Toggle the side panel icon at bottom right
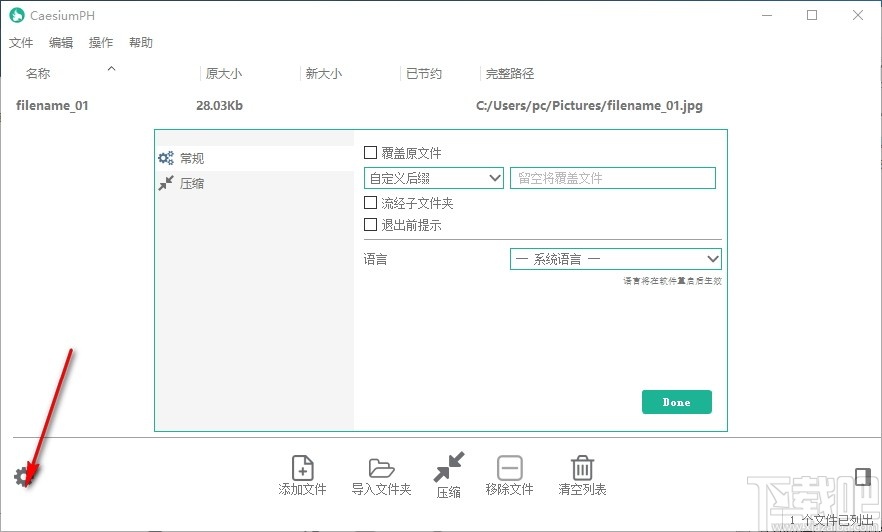The height and width of the screenshot is (532, 882). (x=863, y=477)
